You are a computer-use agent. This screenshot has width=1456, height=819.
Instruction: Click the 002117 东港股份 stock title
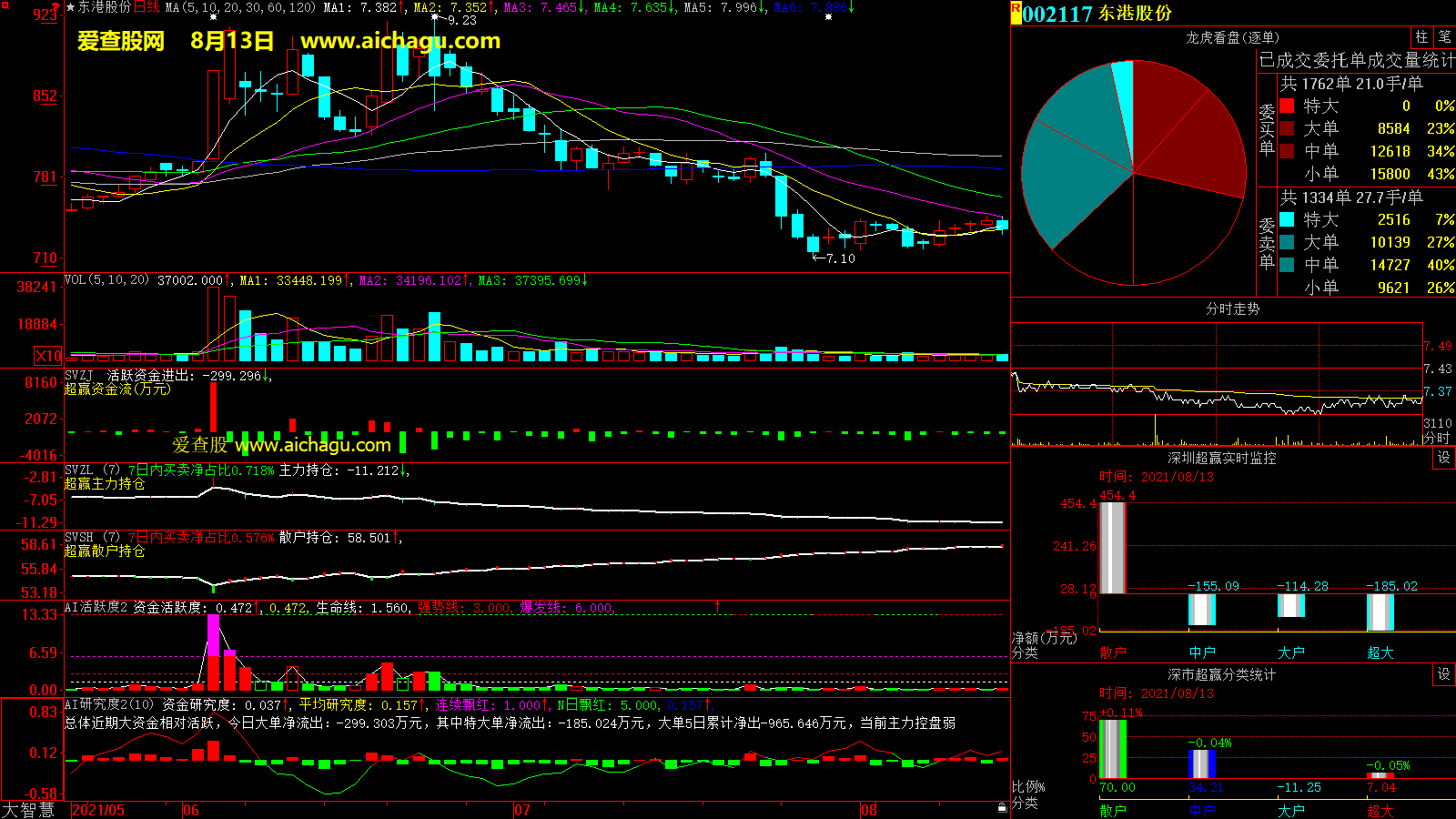pos(1097,14)
